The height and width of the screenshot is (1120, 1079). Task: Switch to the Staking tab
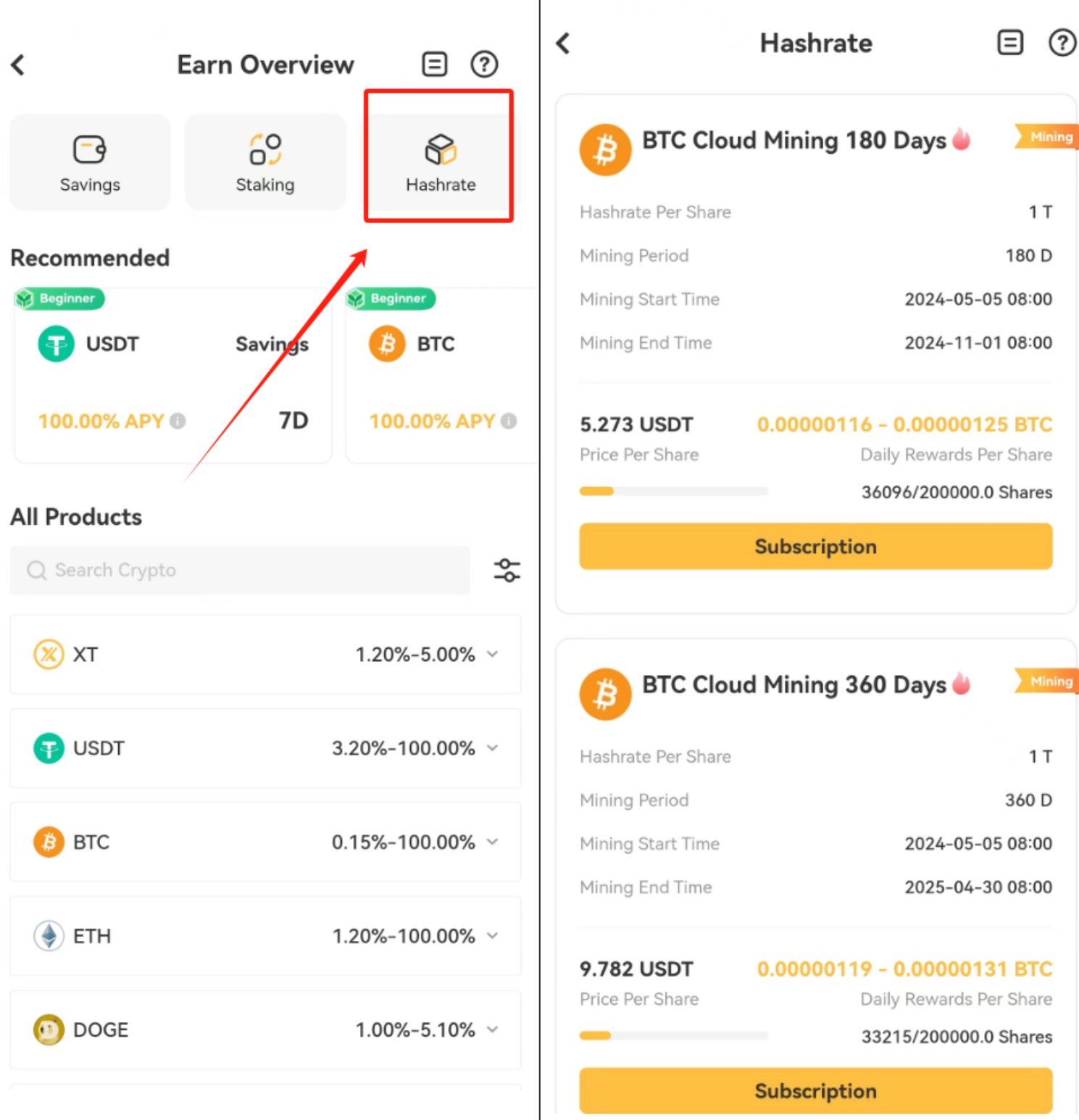click(265, 163)
